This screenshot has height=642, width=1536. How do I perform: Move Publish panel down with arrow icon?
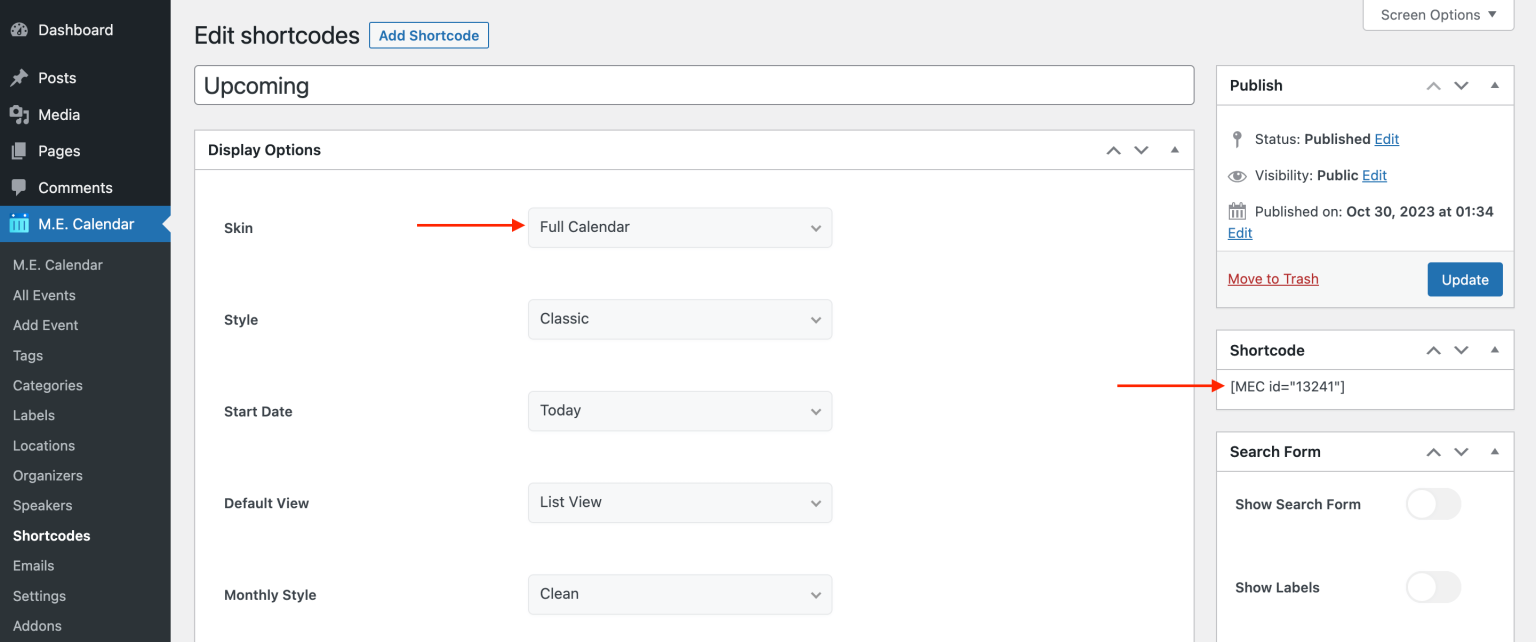1461,86
